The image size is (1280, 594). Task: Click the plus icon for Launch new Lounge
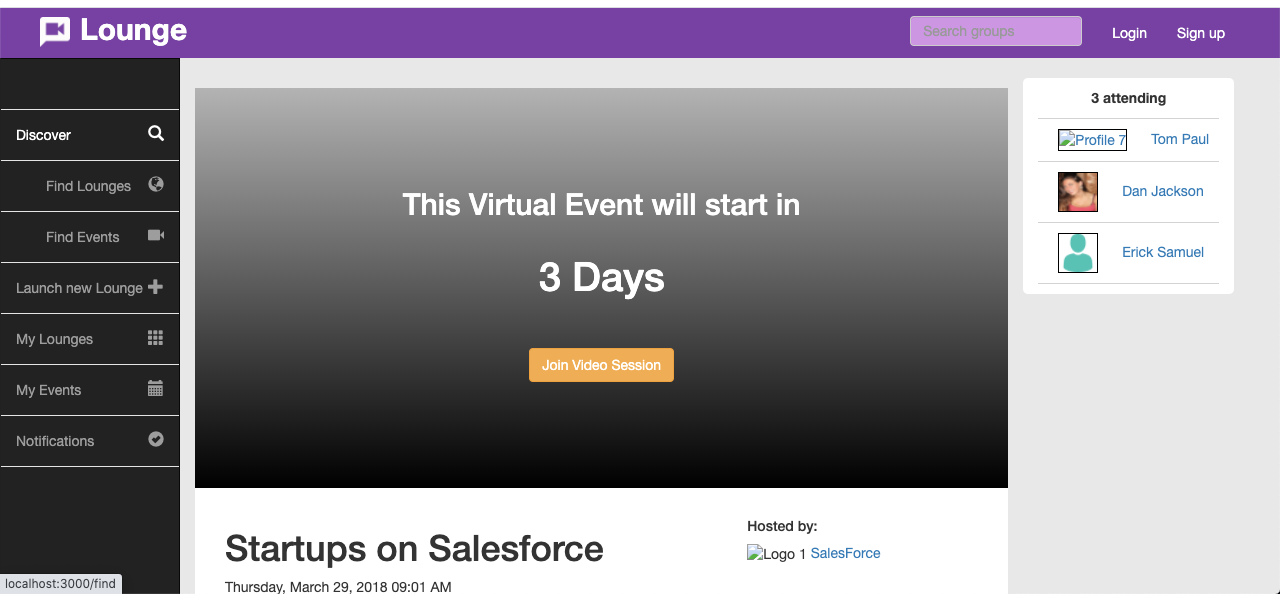(x=155, y=286)
